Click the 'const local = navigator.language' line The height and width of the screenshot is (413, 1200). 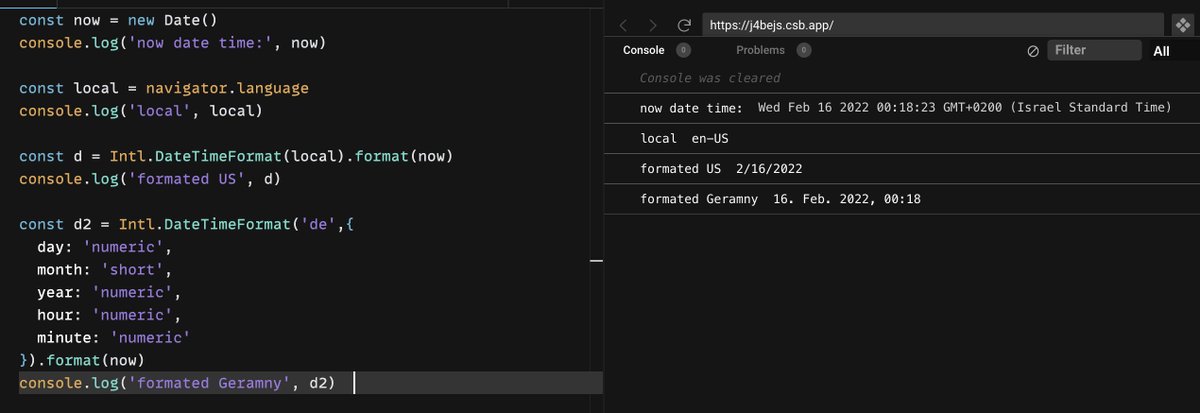coord(164,88)
